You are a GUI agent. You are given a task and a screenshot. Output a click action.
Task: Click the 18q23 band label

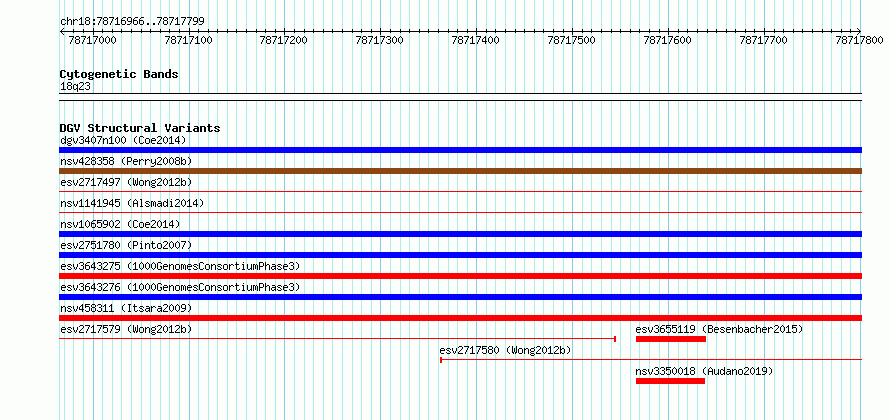coord(75,87)
